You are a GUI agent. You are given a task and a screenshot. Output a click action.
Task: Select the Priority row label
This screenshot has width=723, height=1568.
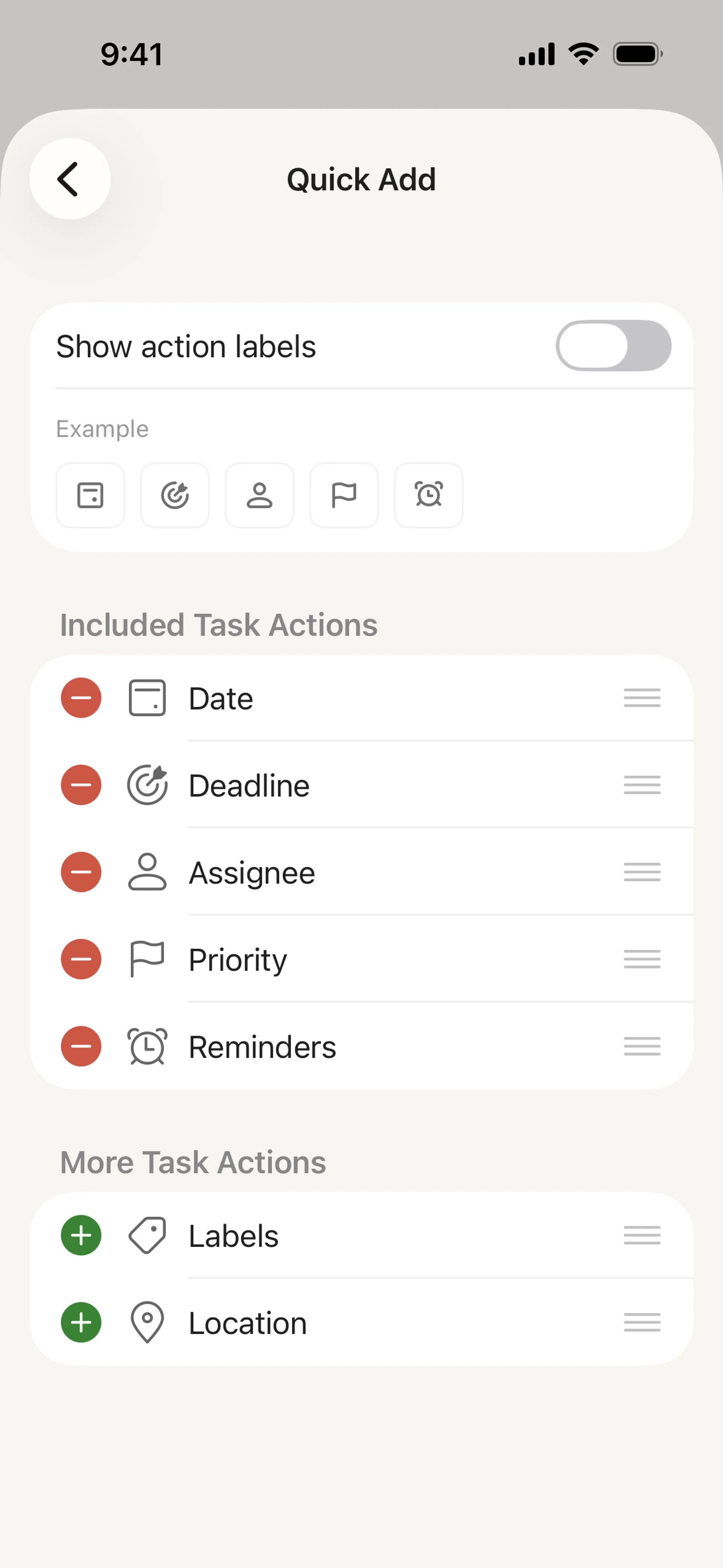coord(237,960)
